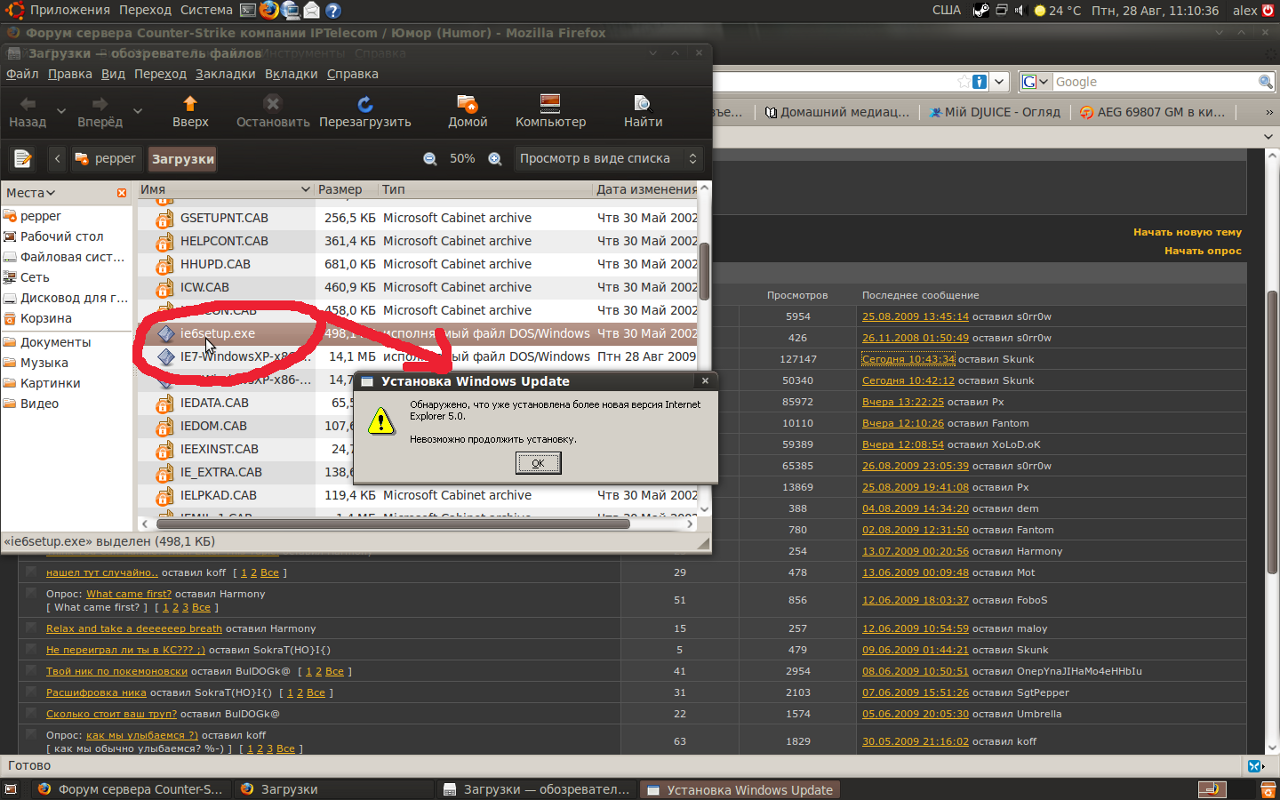Open the Google search engine selector dropdown
1280x800 pixels.
point(1036,82)
